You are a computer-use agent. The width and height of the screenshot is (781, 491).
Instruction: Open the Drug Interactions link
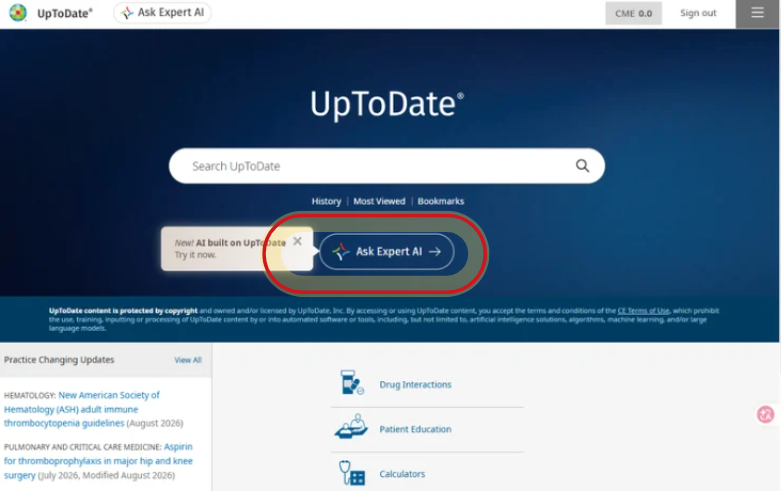tap(415, 384)
